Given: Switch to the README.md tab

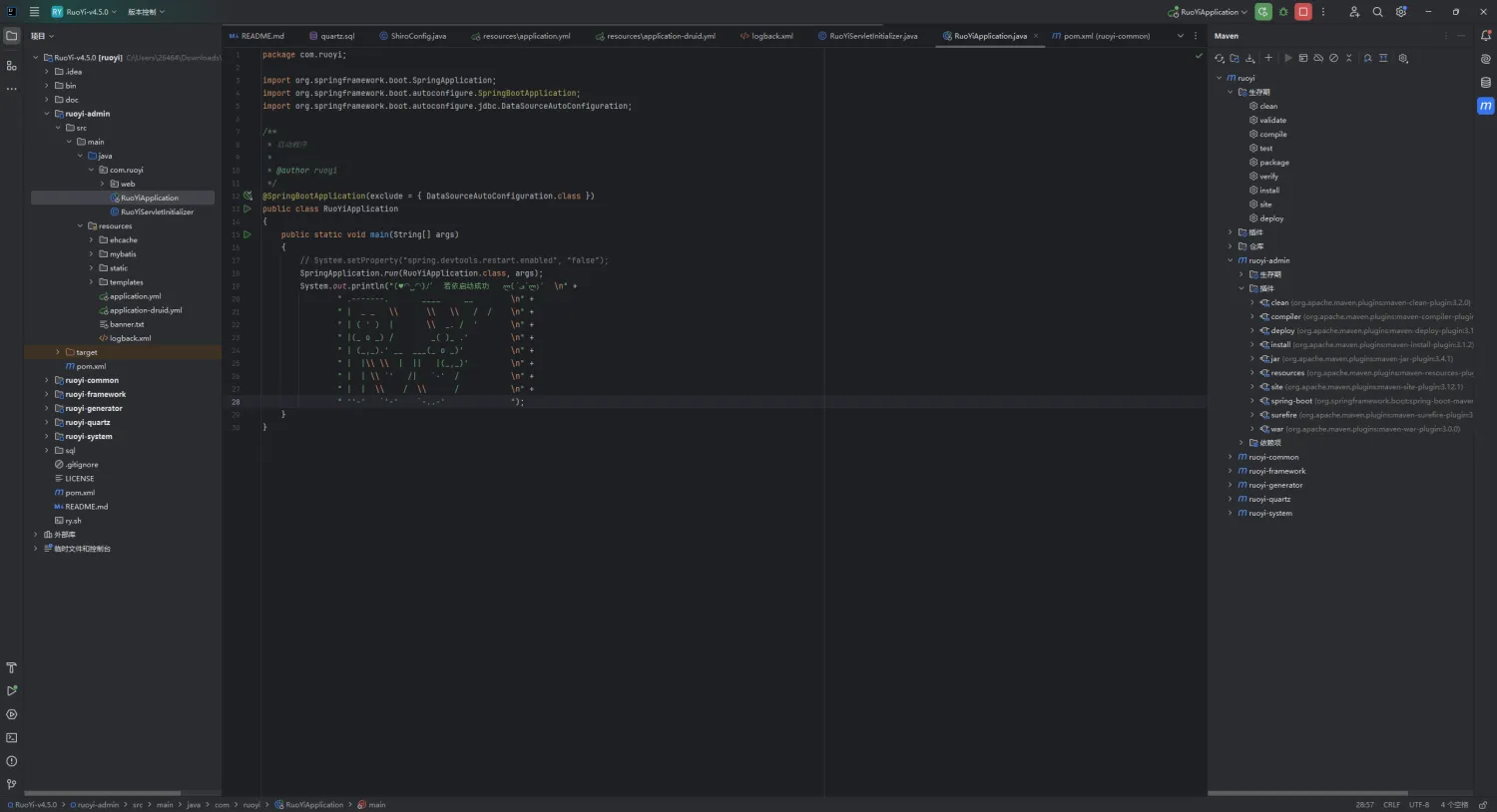Looking at the screenshot, I should pos(256,36).
